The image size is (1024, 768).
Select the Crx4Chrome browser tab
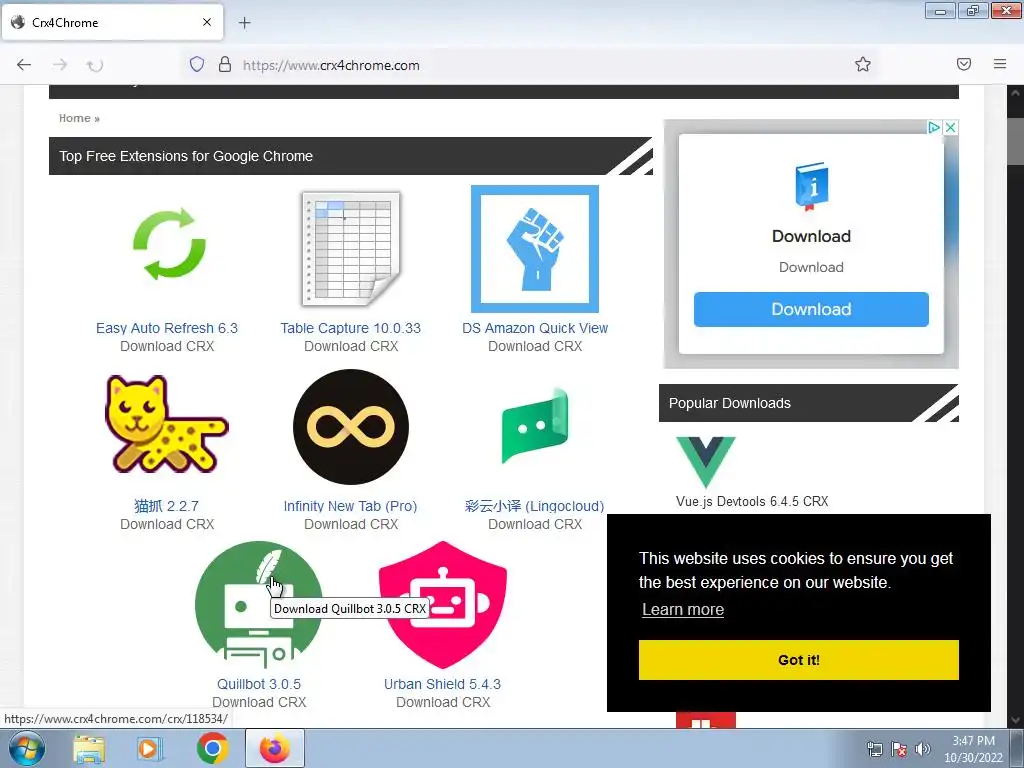[112, 22]
